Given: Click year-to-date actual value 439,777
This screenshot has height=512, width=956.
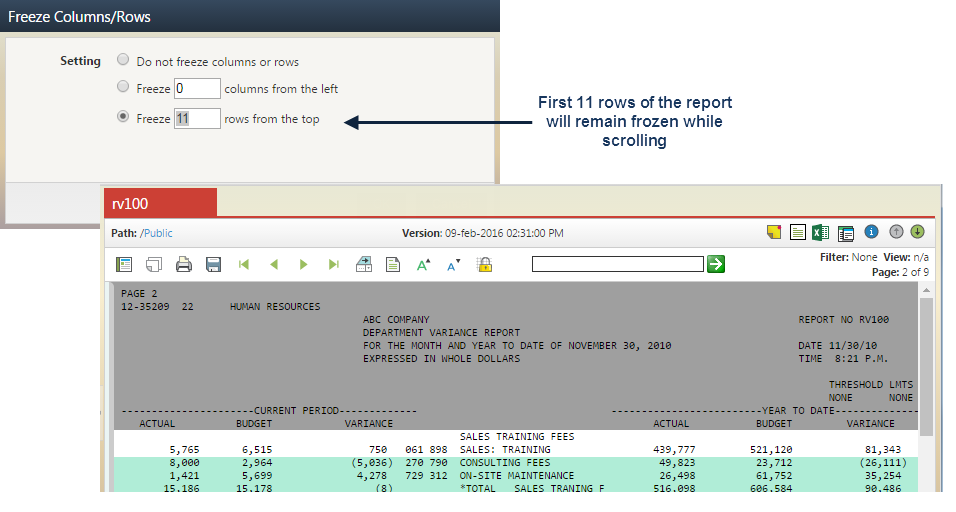Looking at the screenshot, I should 674,449.
